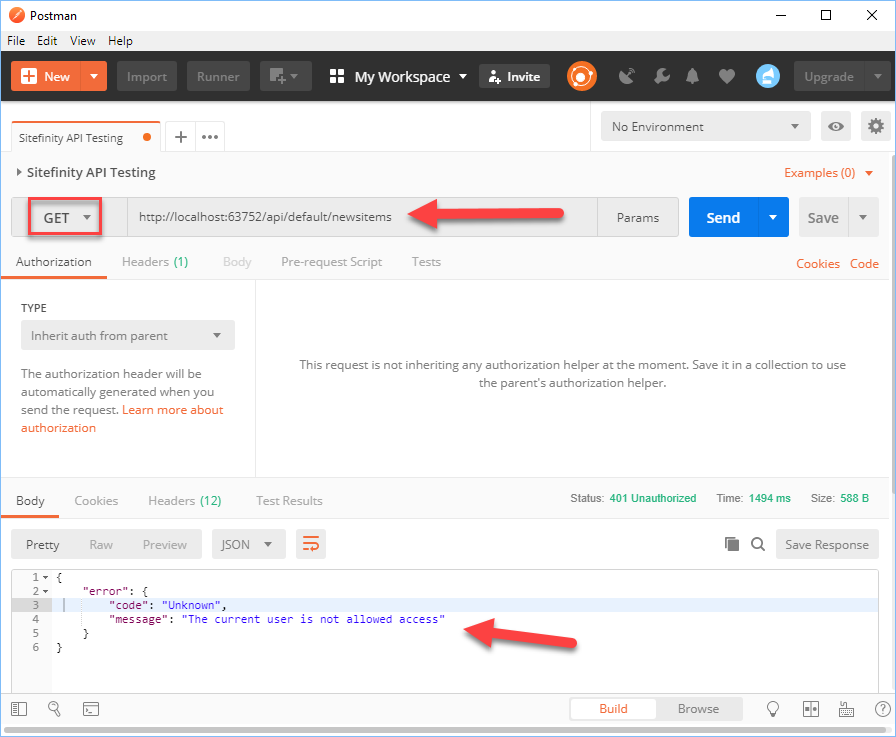
Task: Open the help question mark icon
Action: [882, 709]
